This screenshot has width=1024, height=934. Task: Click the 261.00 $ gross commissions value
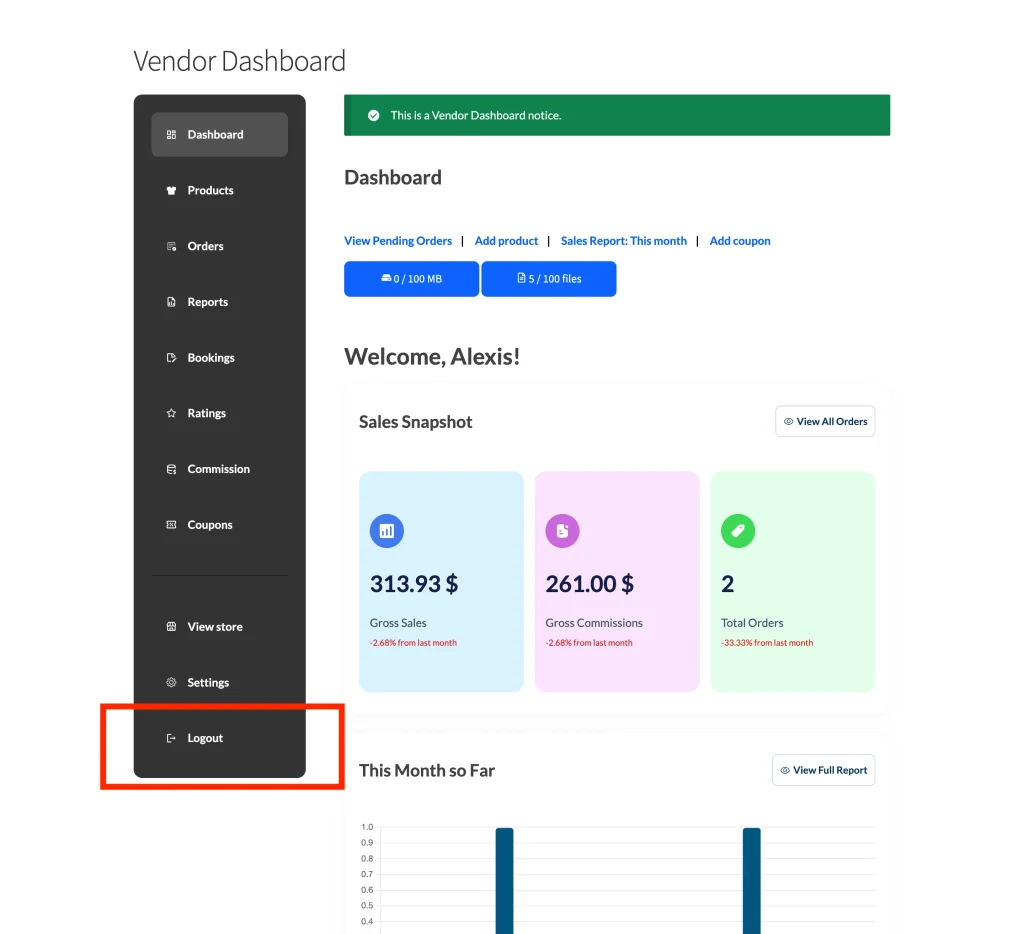[590, 584]
